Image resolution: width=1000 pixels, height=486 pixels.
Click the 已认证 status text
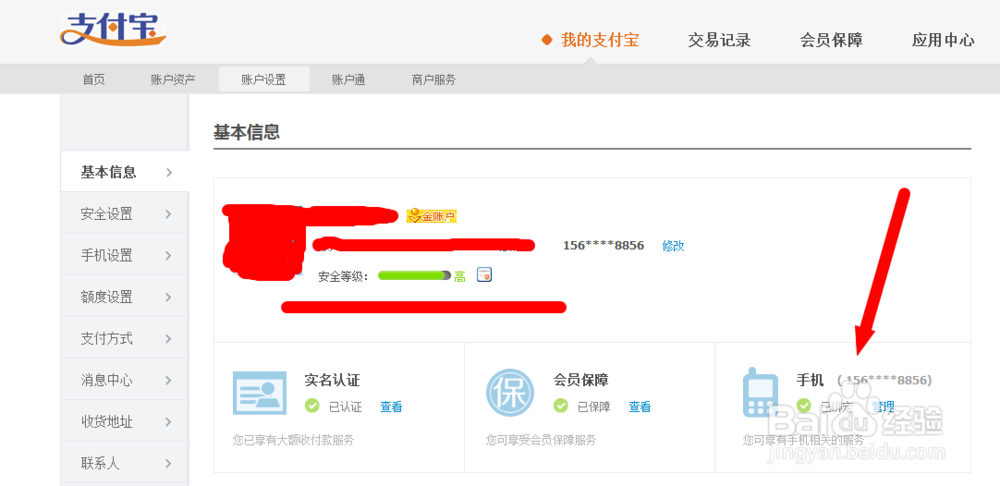345,407
